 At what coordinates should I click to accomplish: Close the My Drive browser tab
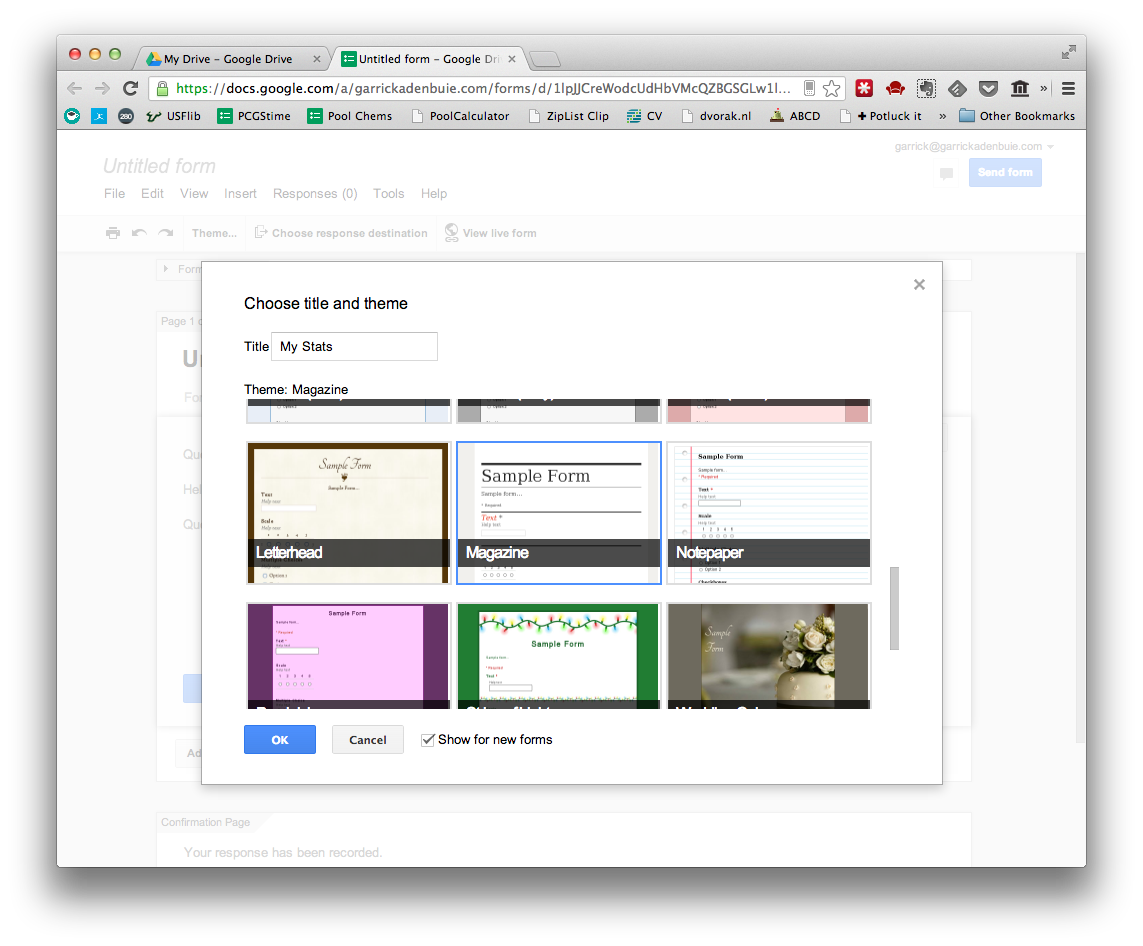coord(316,59)
